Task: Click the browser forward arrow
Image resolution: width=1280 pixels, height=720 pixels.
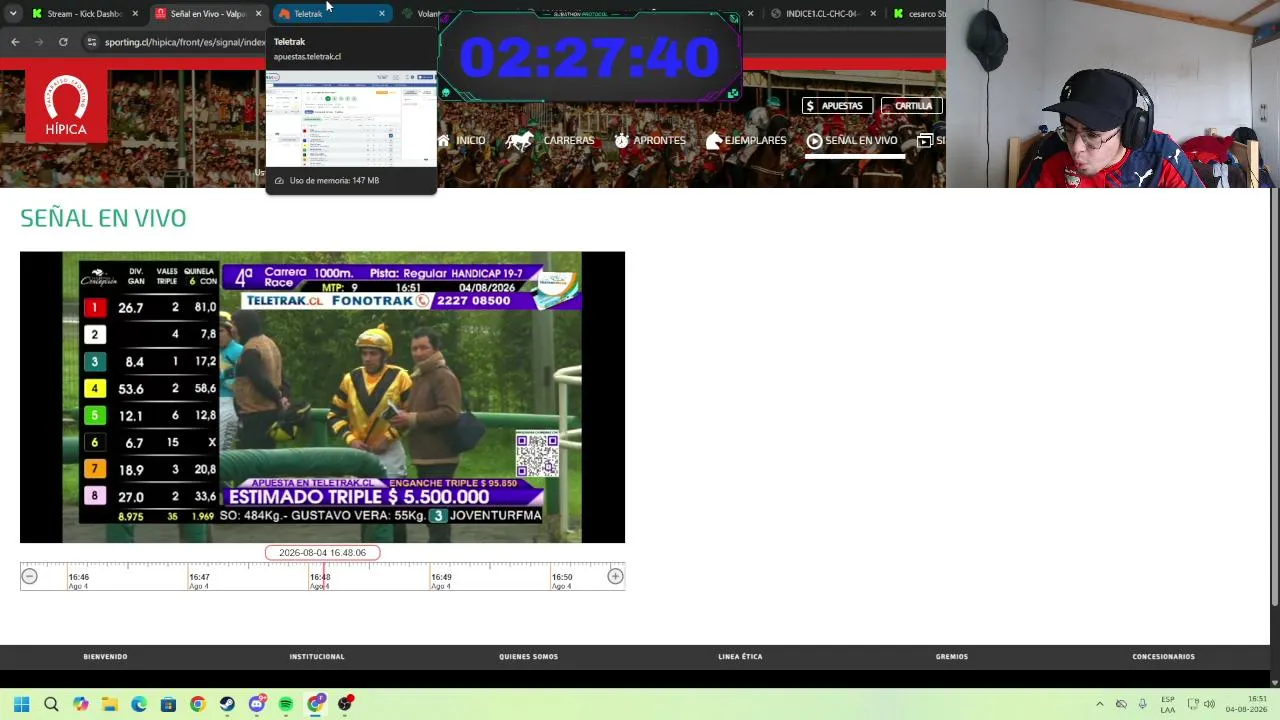Action: point(39,42)
